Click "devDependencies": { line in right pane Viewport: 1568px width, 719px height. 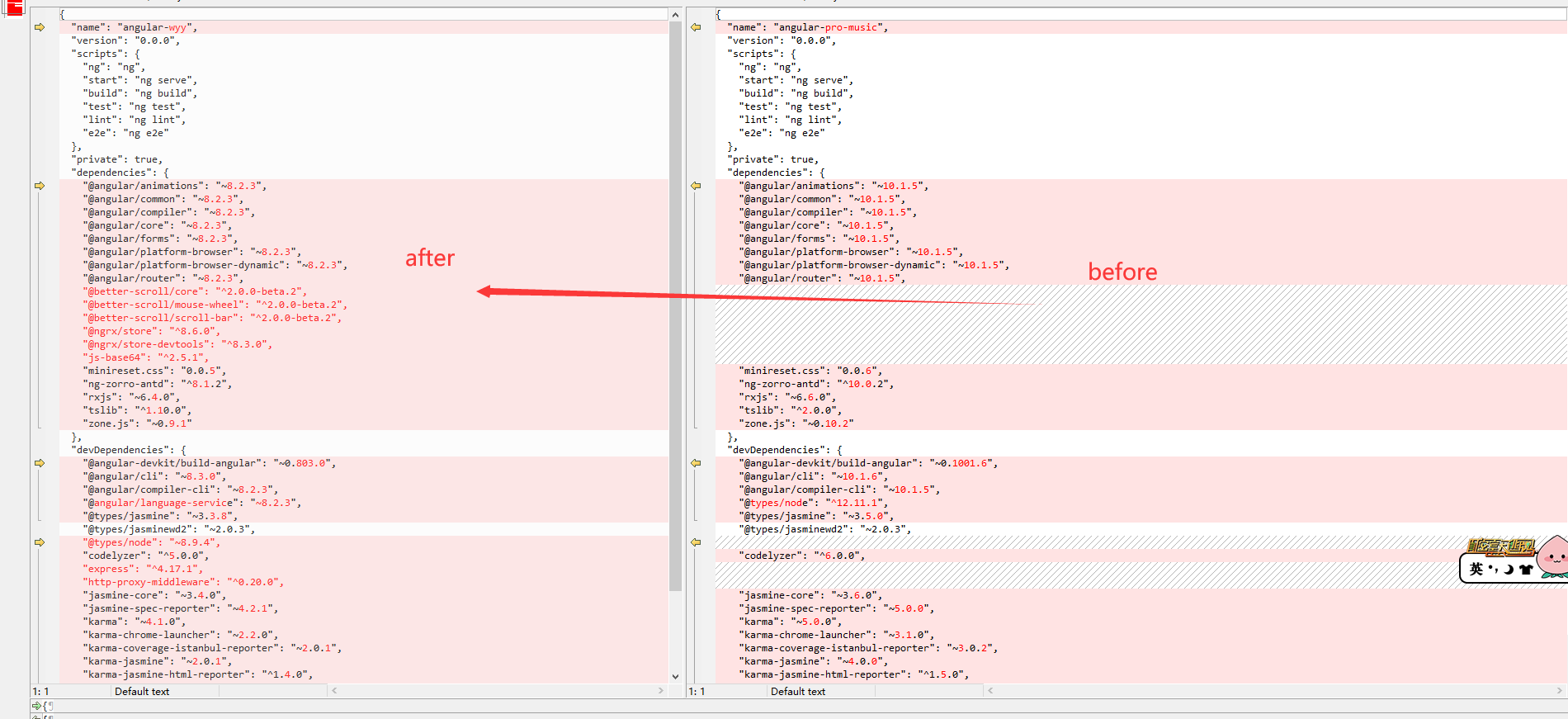pos(784,450)
